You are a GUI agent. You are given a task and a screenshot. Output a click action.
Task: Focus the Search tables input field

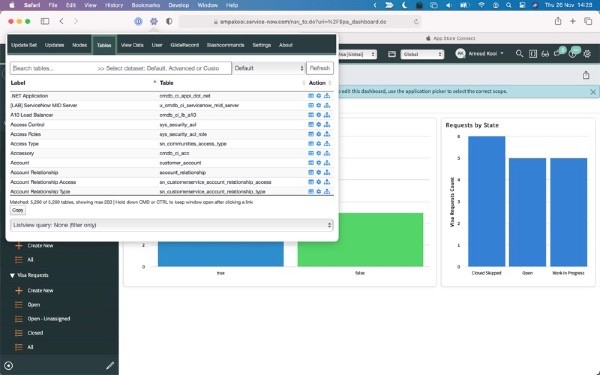(121, 68)
